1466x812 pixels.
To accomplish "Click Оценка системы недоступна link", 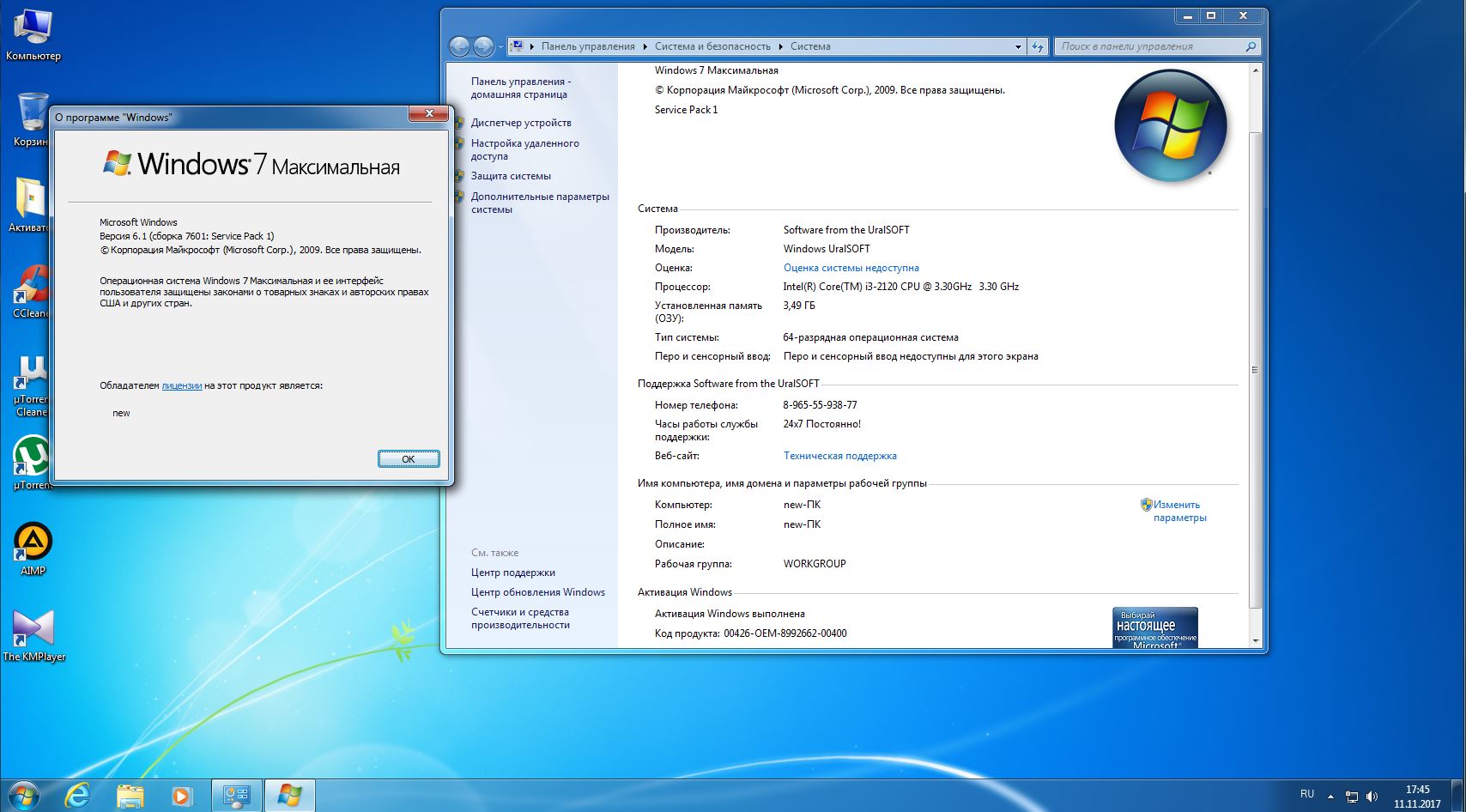I will click(x=851, y=268).
